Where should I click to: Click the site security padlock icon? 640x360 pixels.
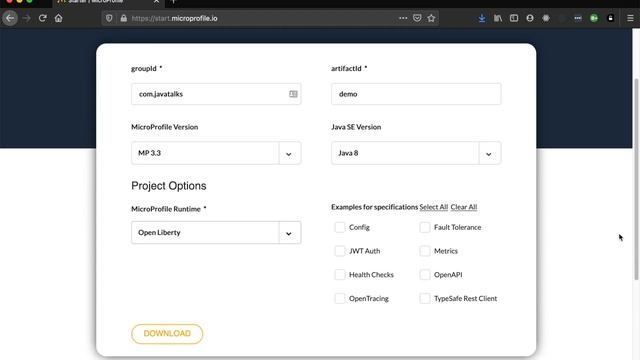tap(124, 18)
